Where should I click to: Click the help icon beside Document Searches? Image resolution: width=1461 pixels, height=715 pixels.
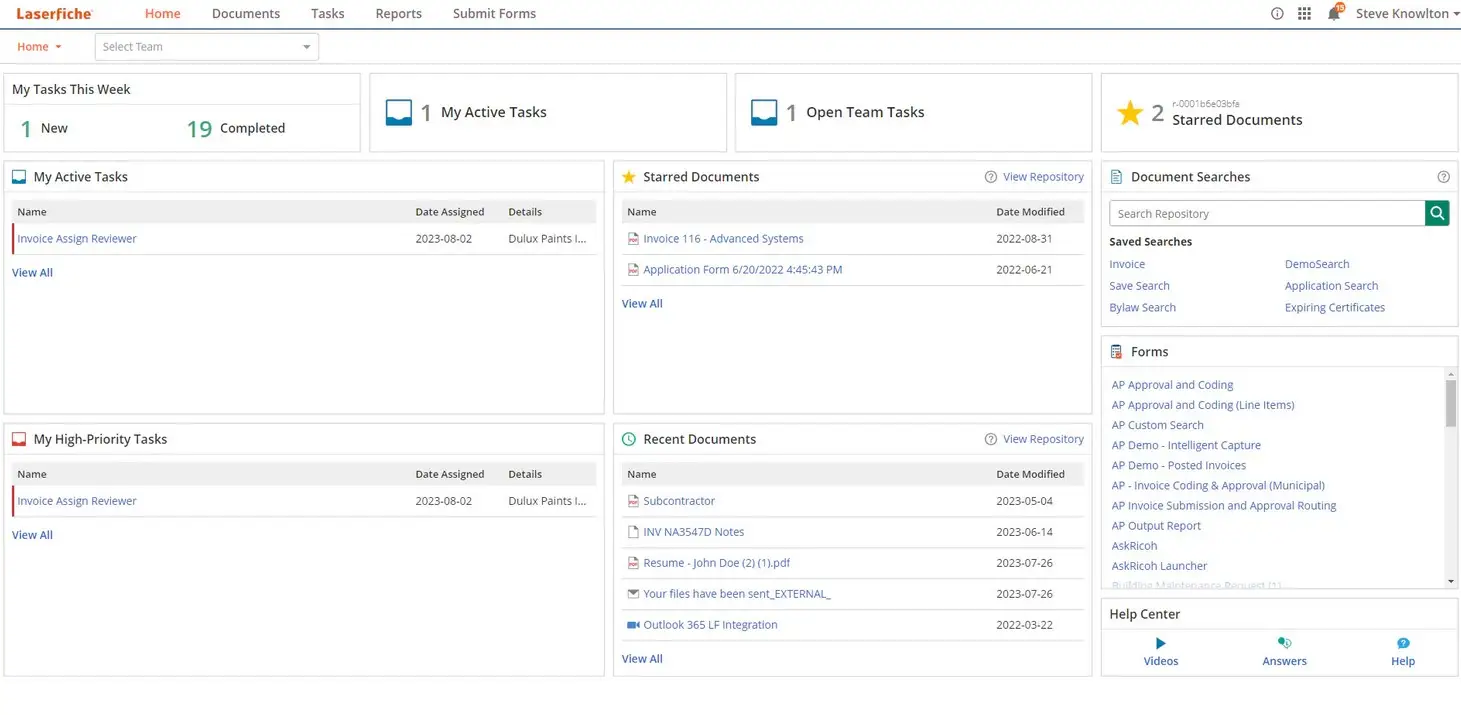click(1443, 177)
